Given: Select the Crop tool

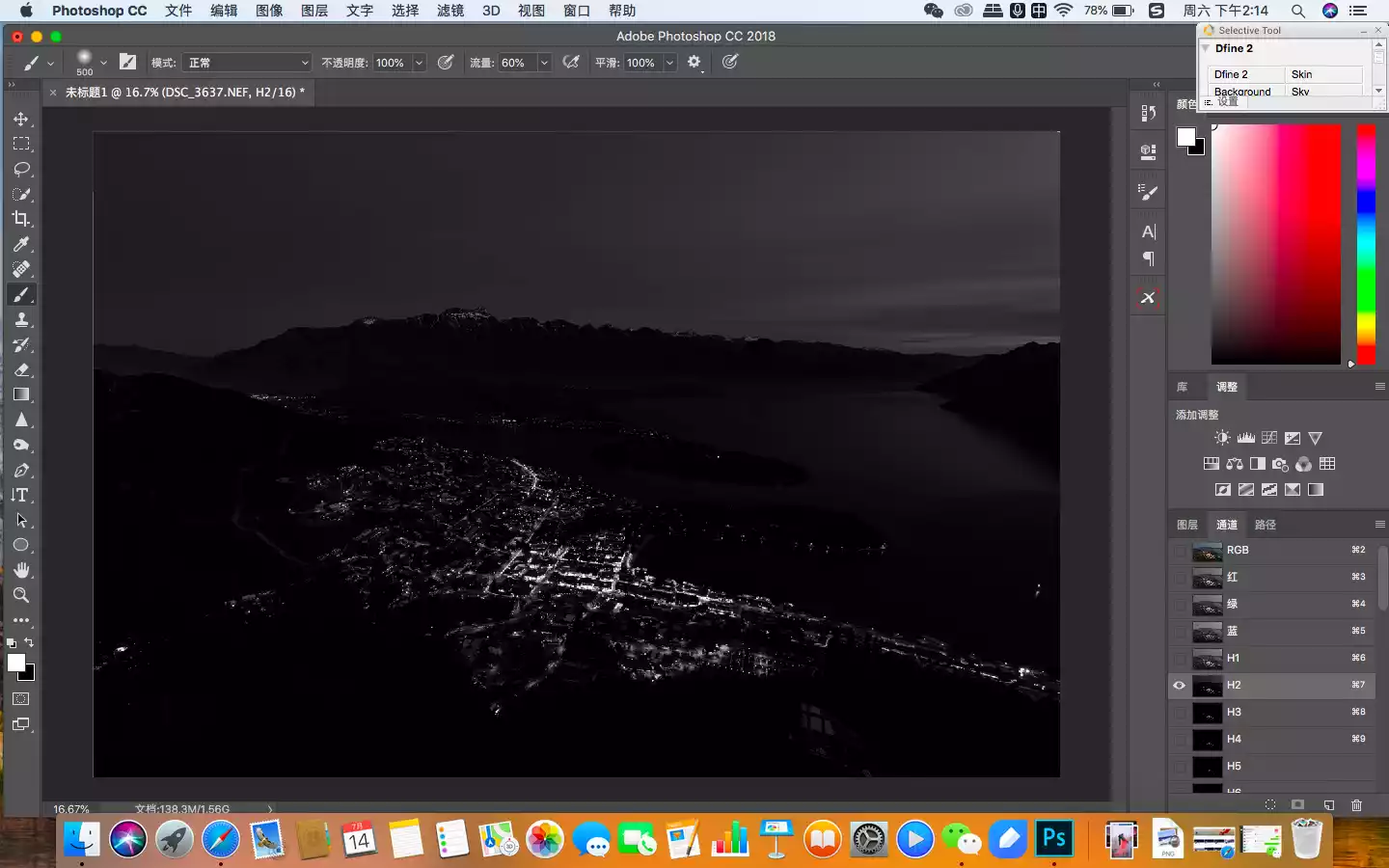Looking at the screenshot, I should click(21, 219).
